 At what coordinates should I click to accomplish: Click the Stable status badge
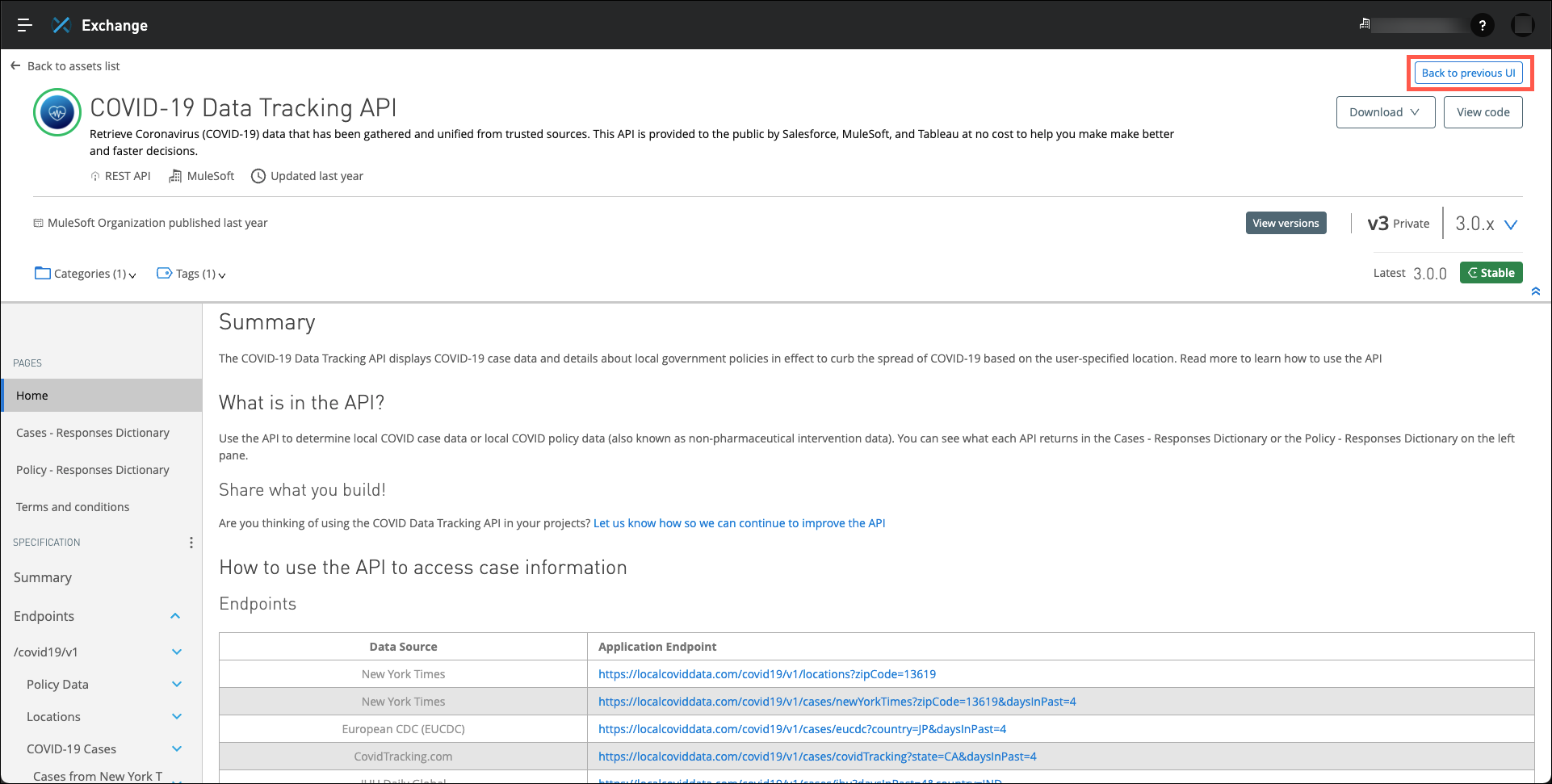pyautogui.click(x=1491, y=273)
